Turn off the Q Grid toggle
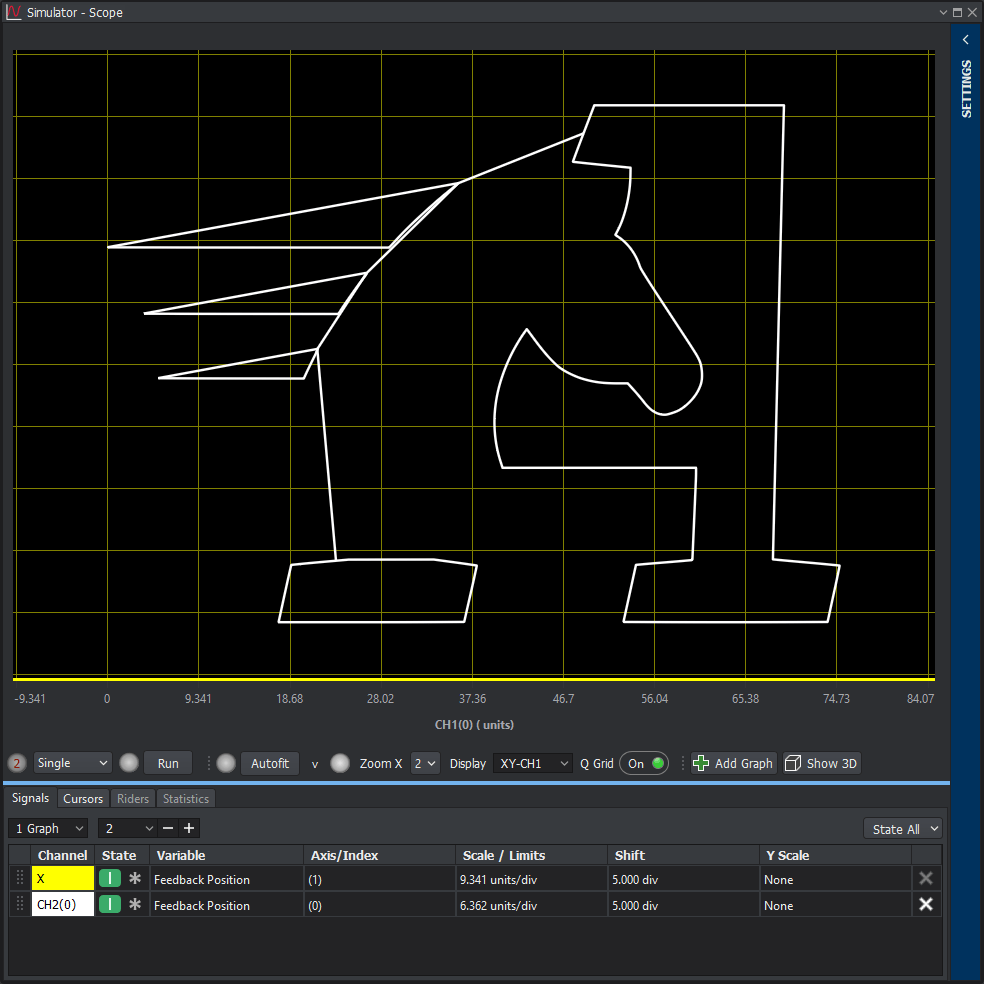The height and width of the screenshot is (984, 984). [644, 763]
